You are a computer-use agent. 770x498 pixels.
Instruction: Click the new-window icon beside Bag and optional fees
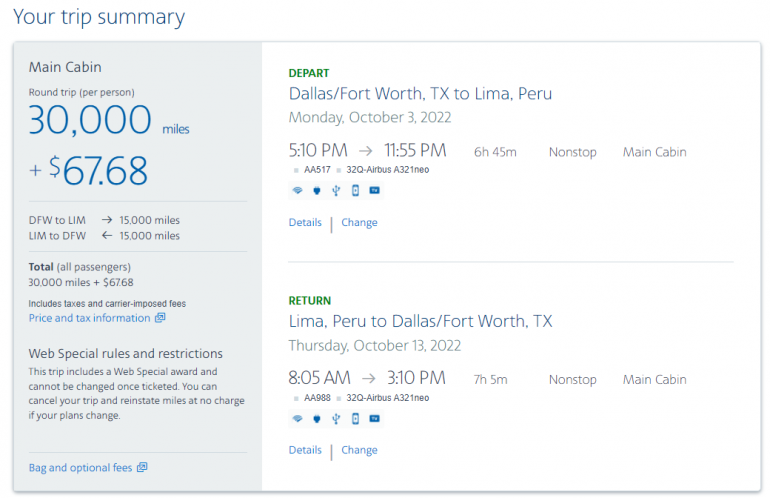point(142,467)
